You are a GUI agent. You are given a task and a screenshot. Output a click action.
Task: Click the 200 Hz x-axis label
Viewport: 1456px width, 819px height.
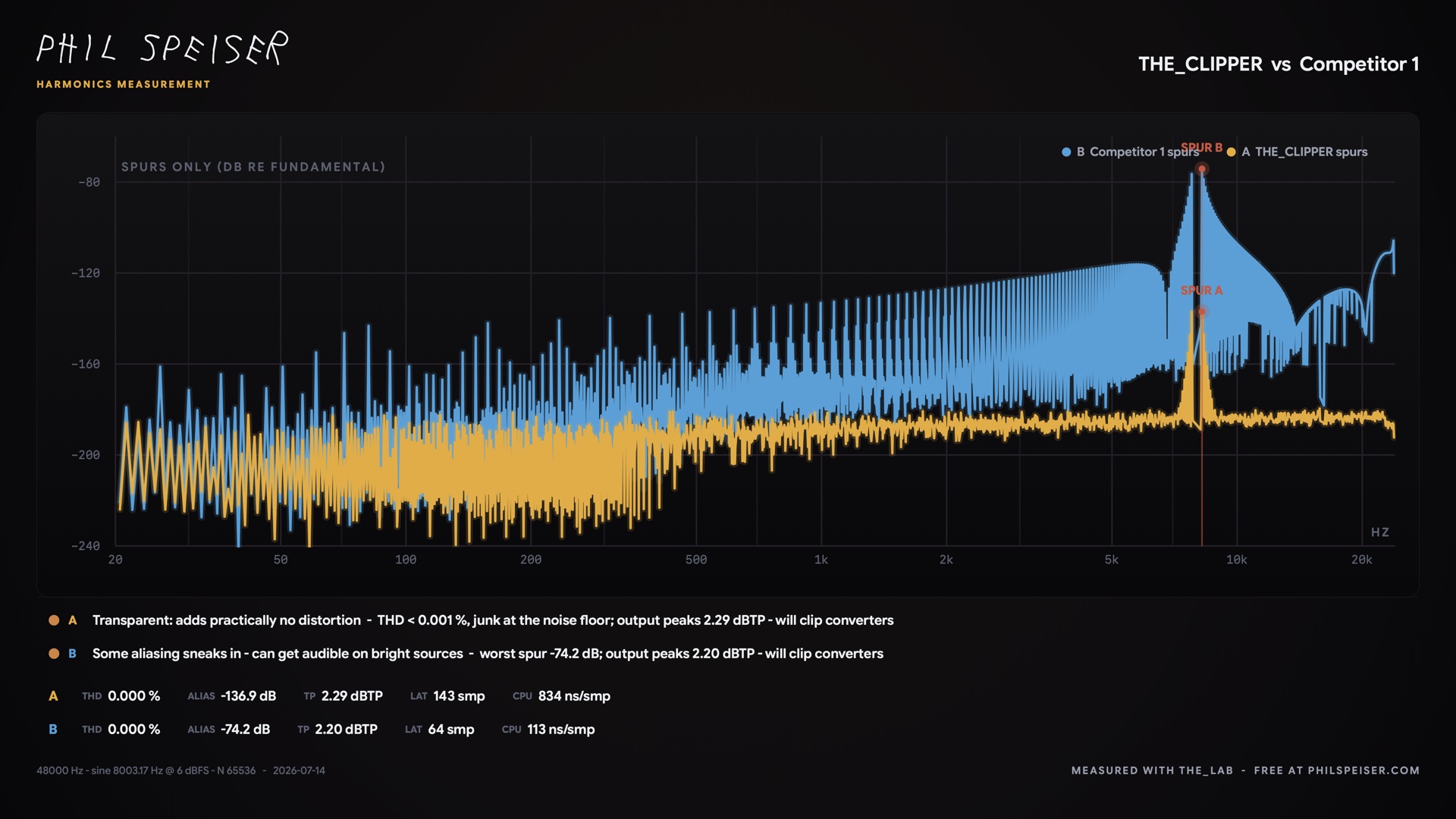coord(531,560)
